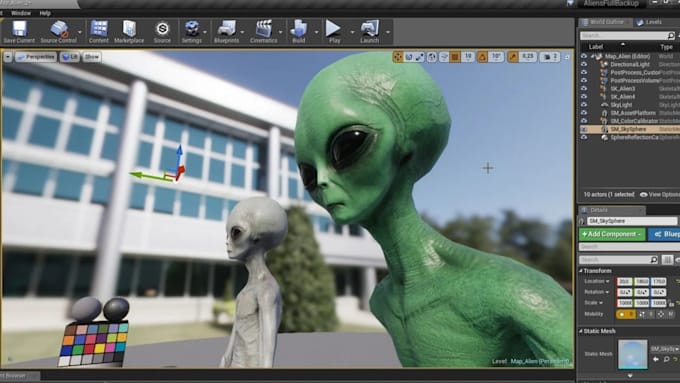Viewport: 680px width, 383px height.
Task: Click the Static Mesh thumbnail
Action: pos(633,354)
